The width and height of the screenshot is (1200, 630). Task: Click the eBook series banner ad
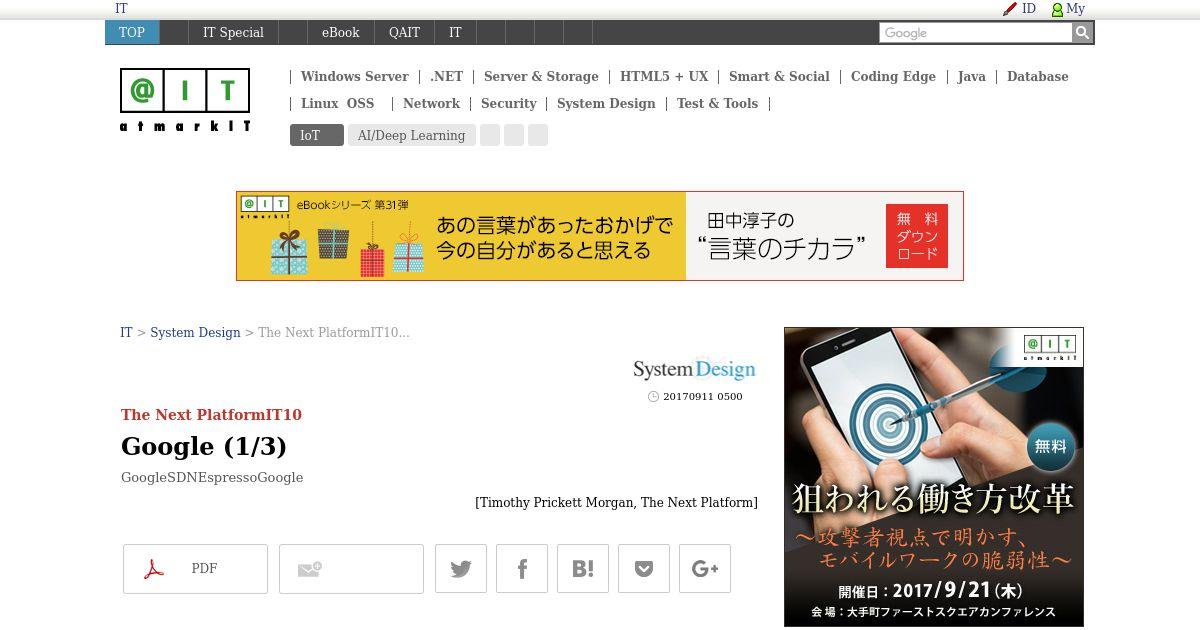point(600,236)
